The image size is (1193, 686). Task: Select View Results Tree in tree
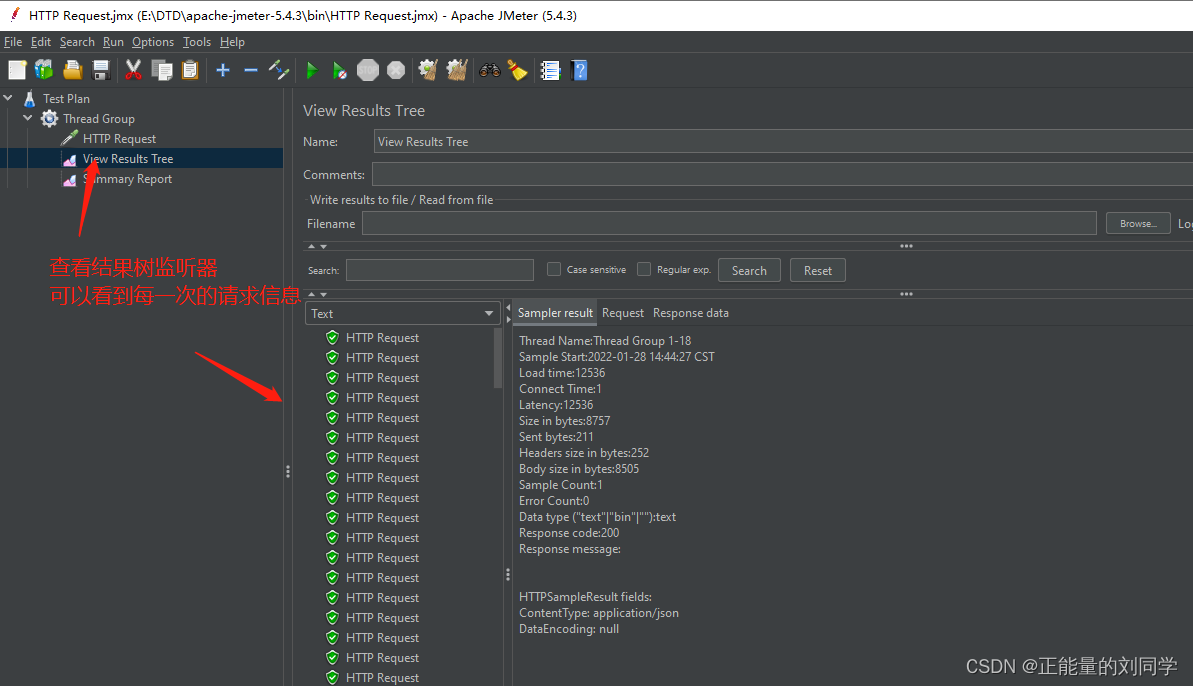tap(128, 158)
